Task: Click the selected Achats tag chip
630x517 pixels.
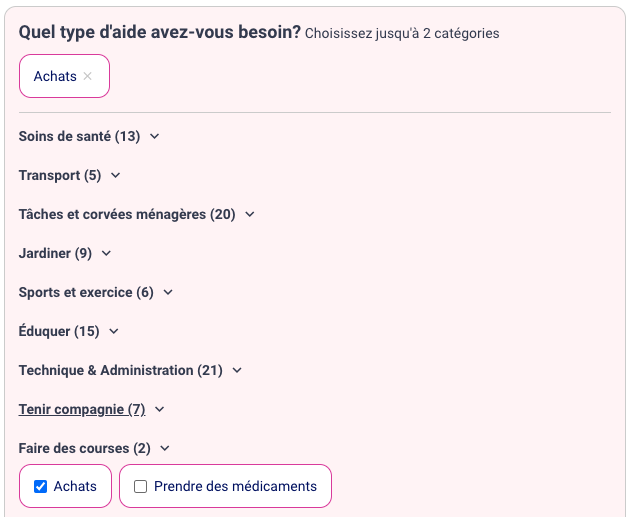Action: click(55, 77)
